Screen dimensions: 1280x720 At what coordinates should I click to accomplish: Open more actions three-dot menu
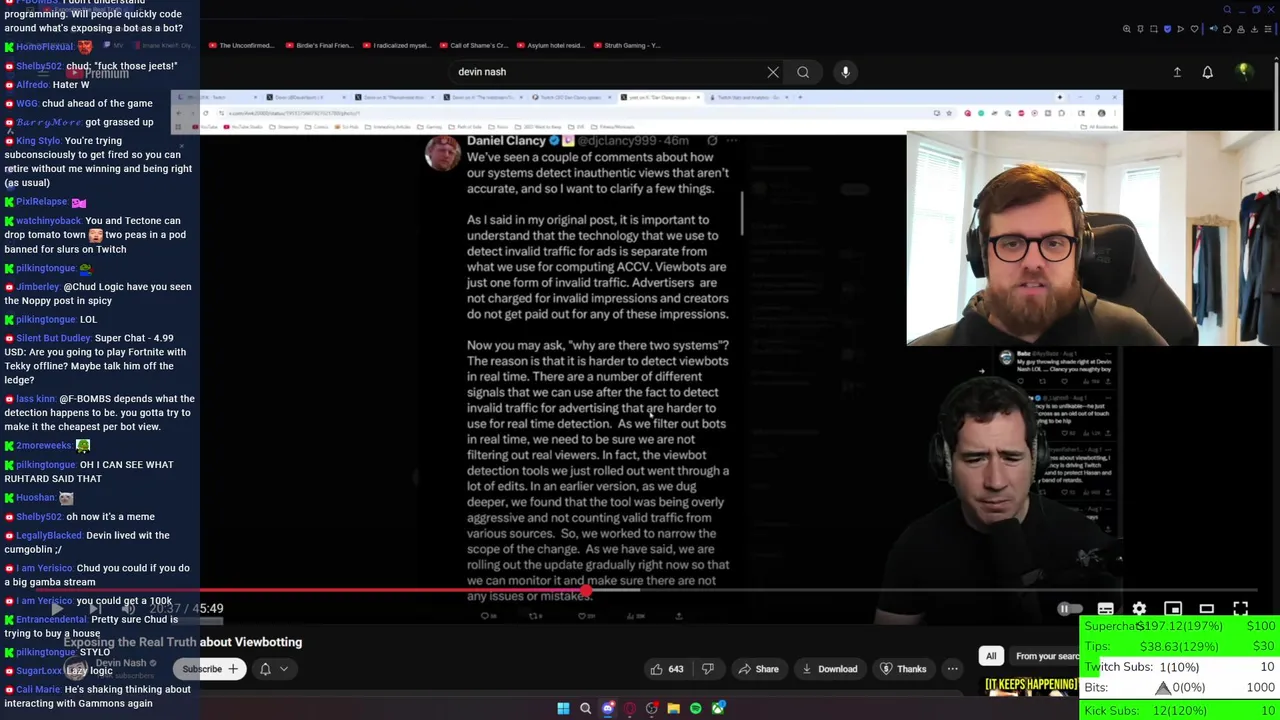[x=953, y=669]
